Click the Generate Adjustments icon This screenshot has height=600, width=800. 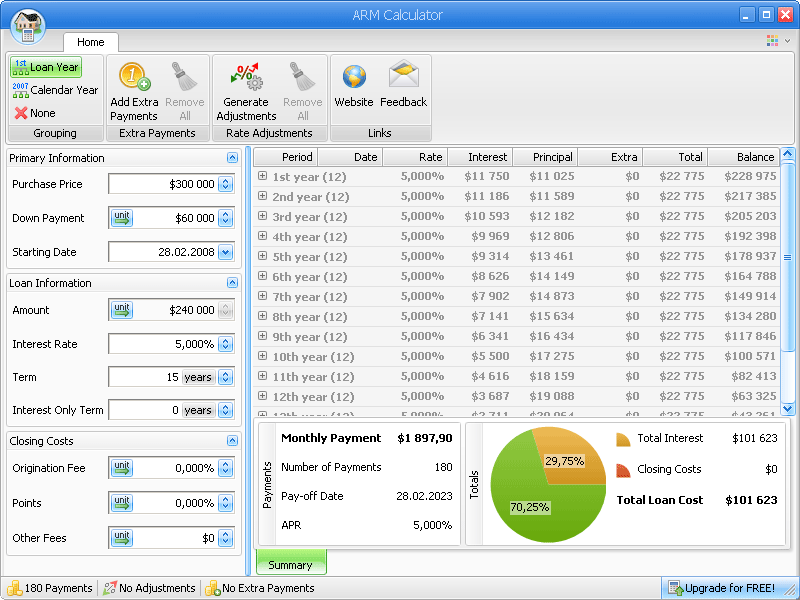pos(245,77)
